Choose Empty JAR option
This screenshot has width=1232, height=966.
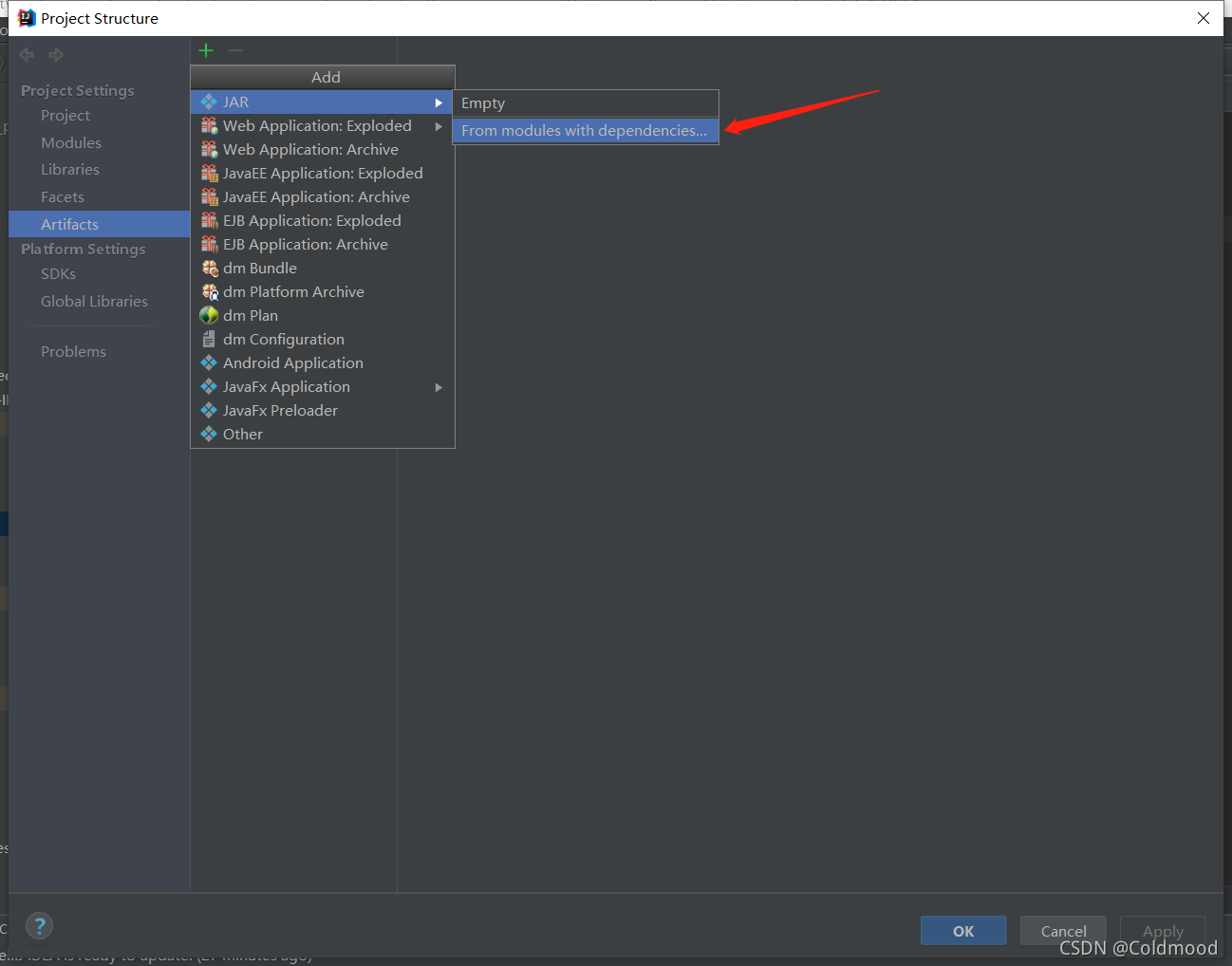tap(585, 102)
